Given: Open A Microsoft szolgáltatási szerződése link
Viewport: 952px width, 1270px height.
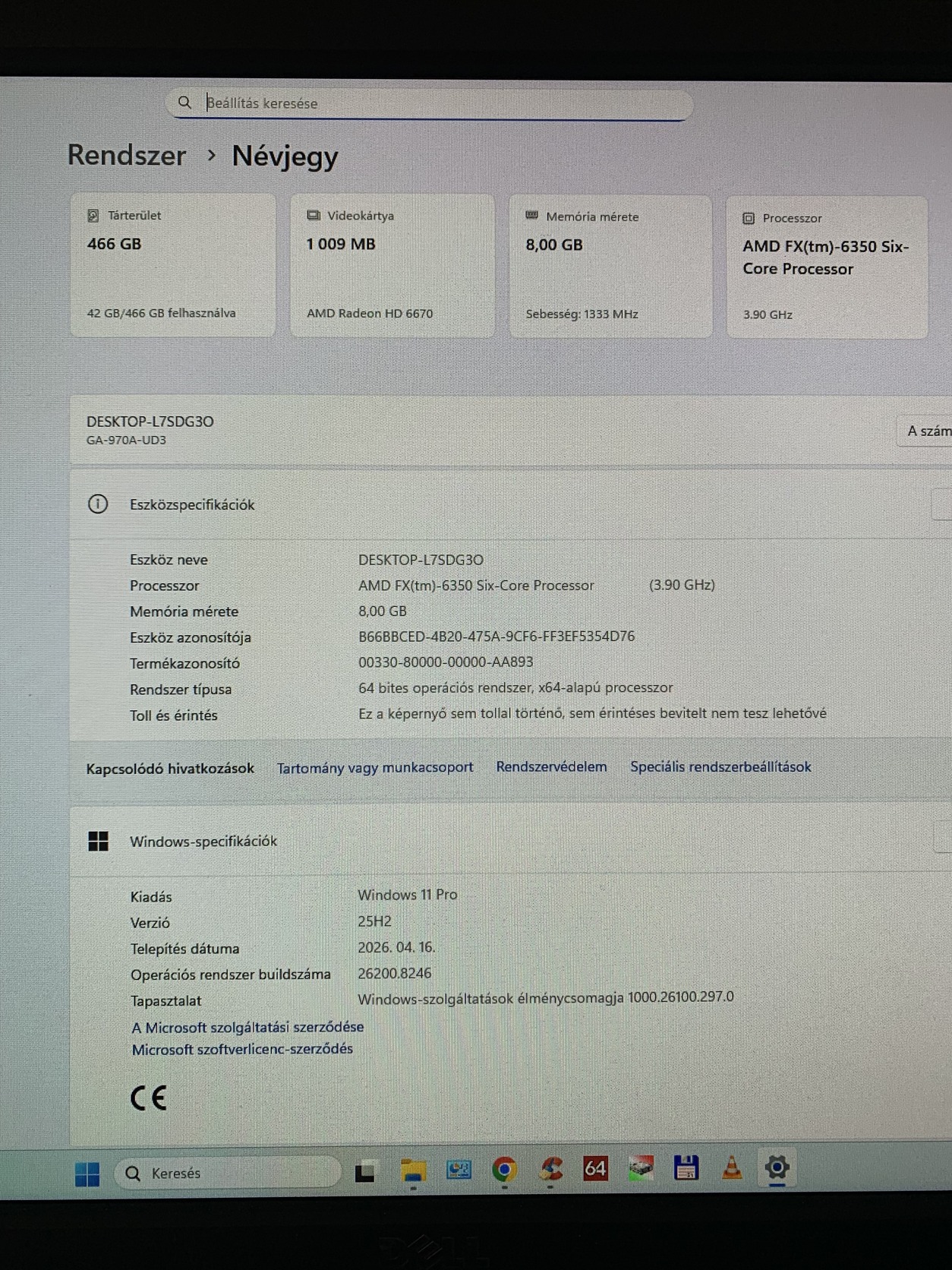Looking at the screenshot, I should point(247,1027).
